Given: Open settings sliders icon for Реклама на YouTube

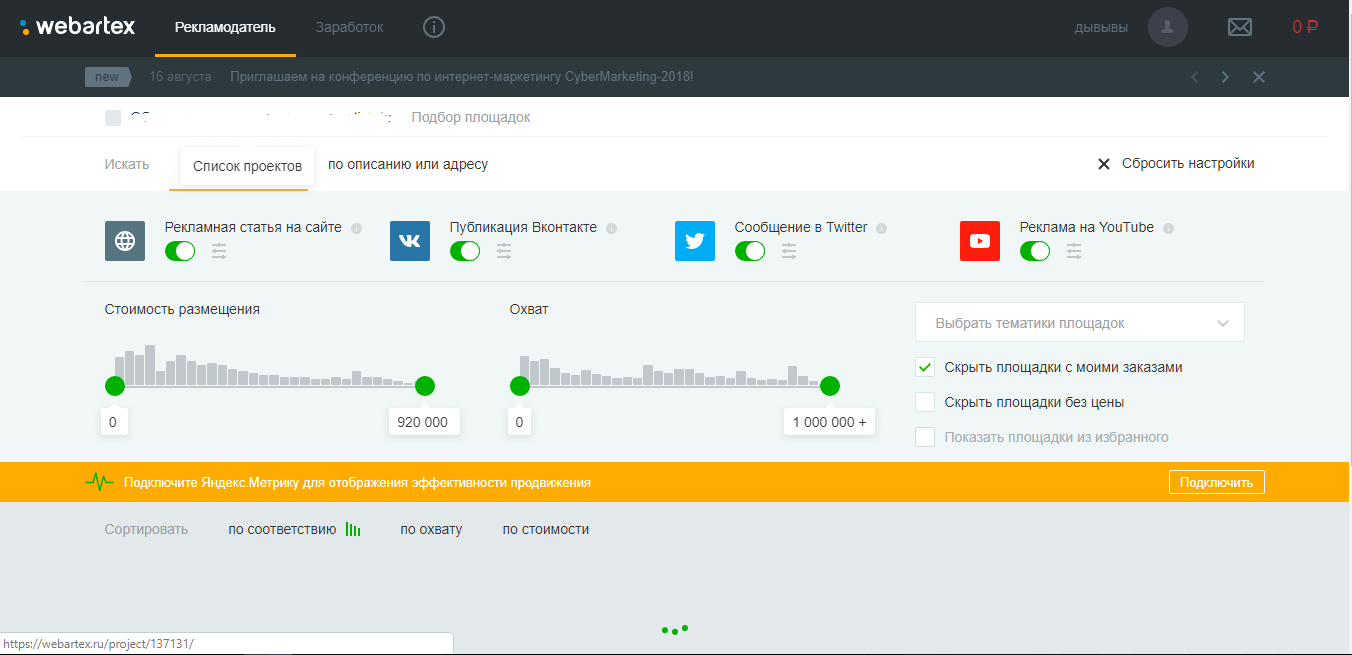Looking at the screenshot, I should pos(1074,251).
